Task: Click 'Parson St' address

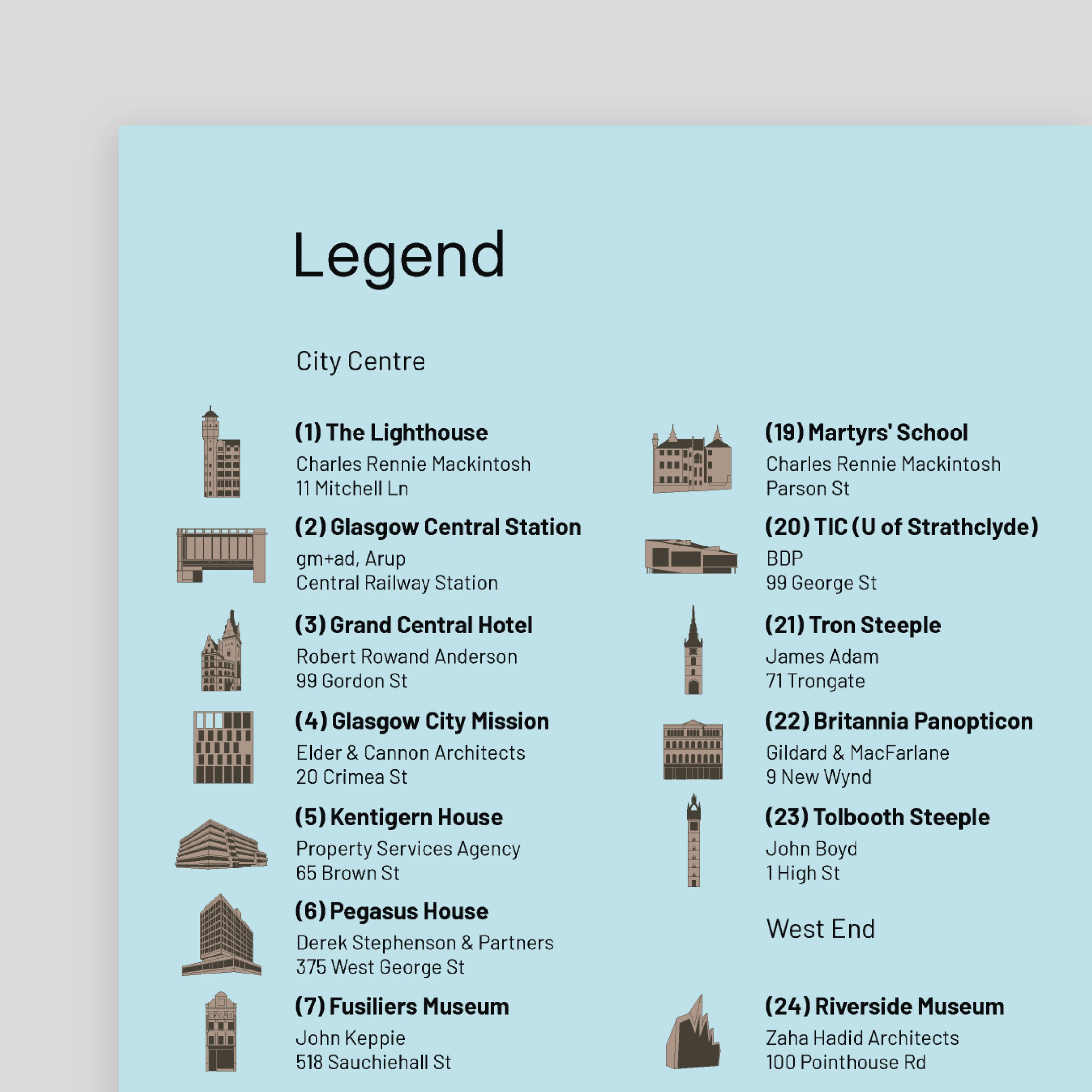Action: (x=808, y=488)
